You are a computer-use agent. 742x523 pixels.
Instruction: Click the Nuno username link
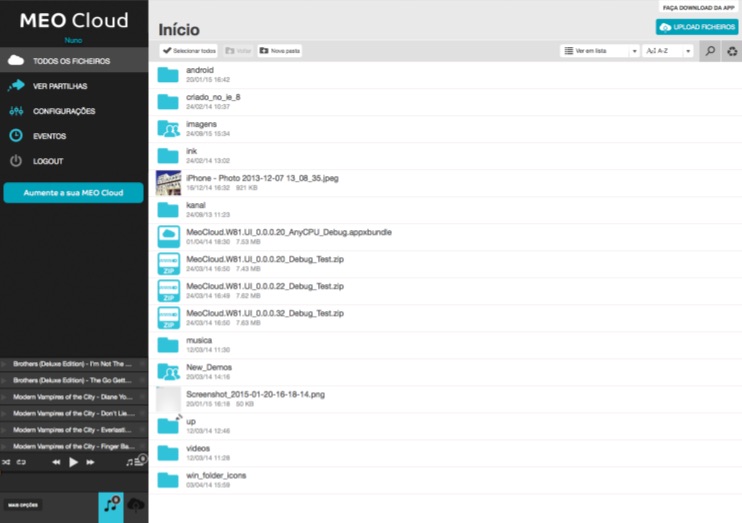pos(73,40)
